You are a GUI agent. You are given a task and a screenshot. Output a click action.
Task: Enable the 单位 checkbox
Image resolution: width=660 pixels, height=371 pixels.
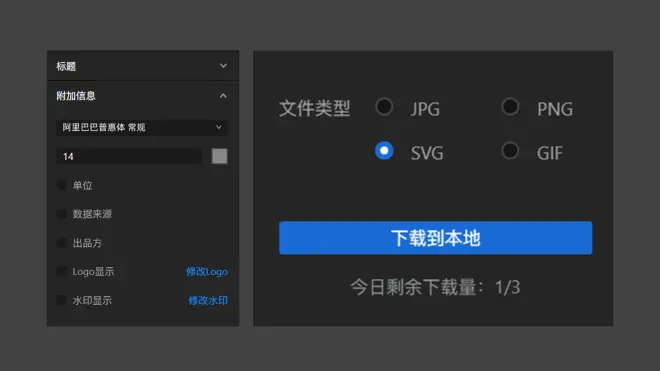tap(61, 185)
